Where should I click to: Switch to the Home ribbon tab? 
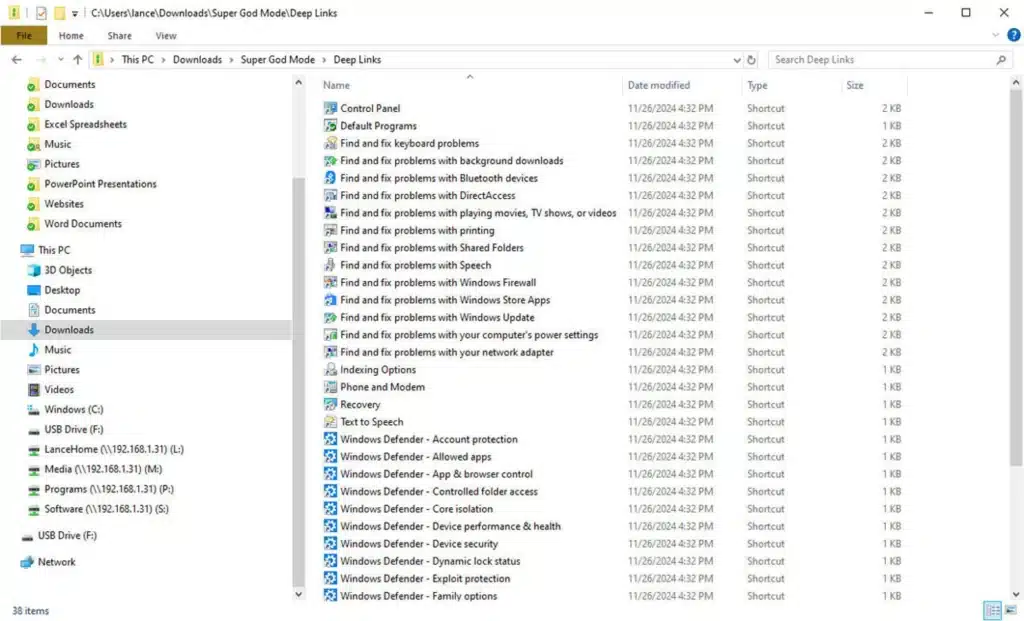click(71, 36)
